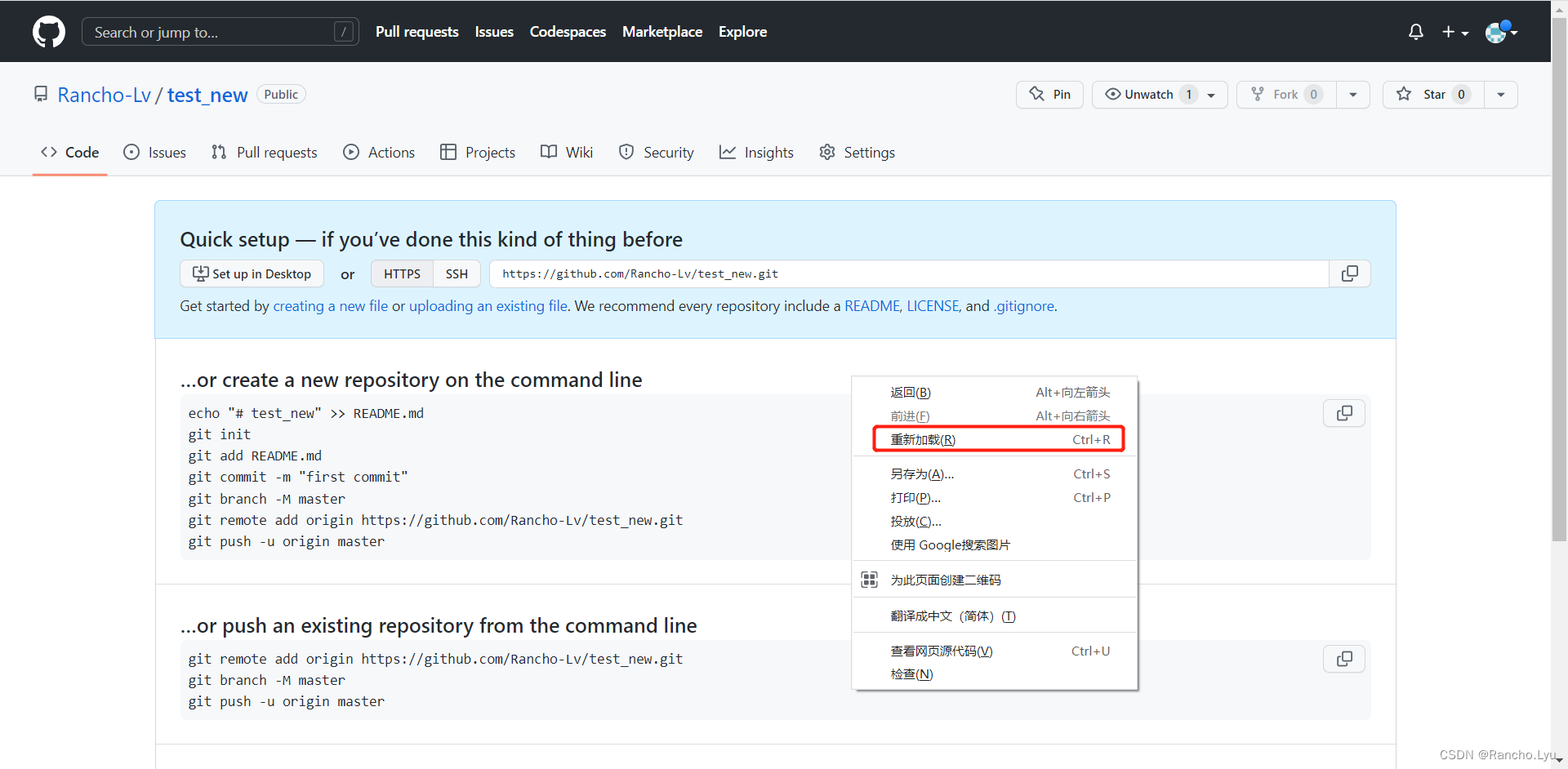Open the Insights tab
Screen dimensions: 1568x769
click(756, 153)
